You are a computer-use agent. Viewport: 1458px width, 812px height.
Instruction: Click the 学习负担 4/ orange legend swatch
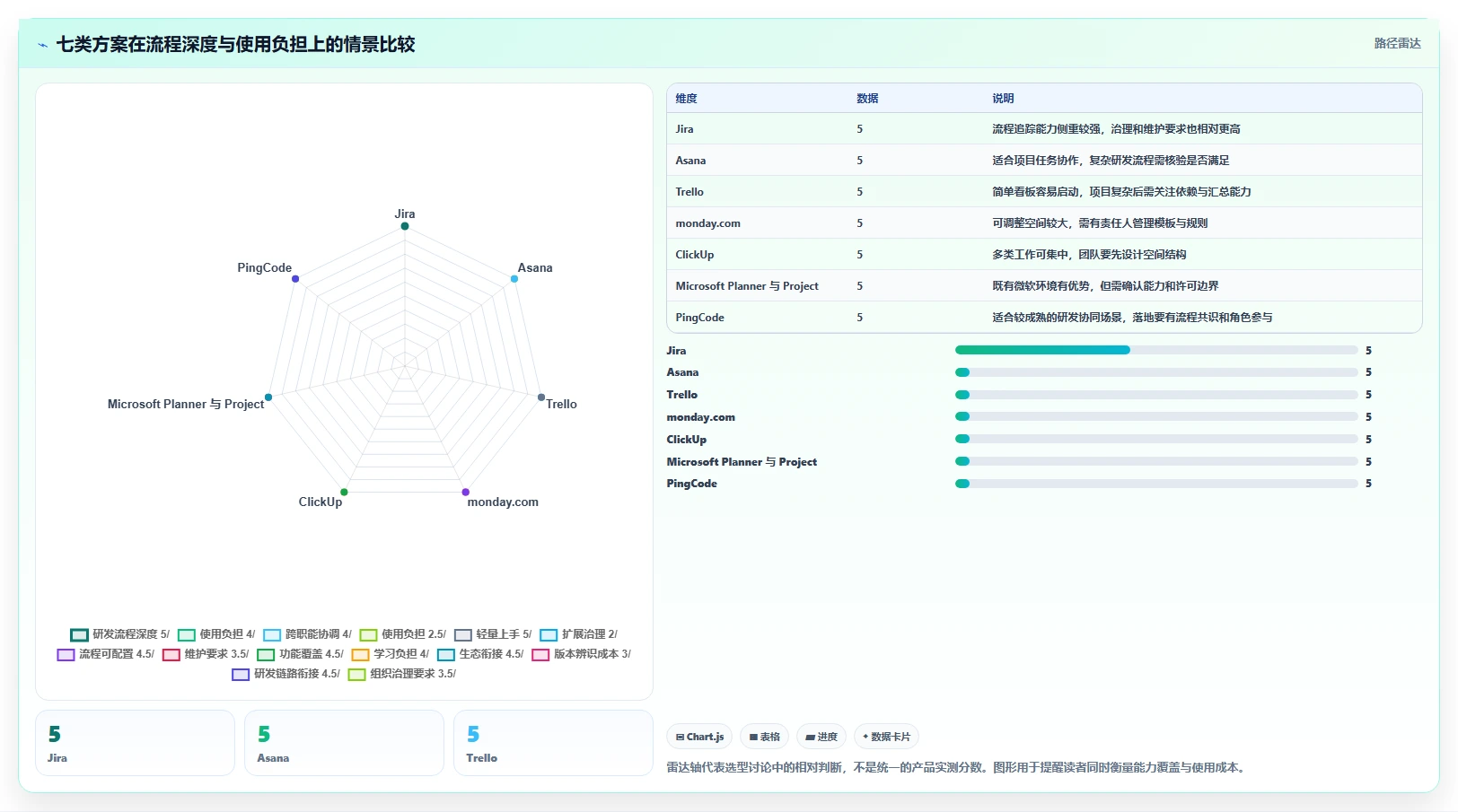(x=361, y=655)
